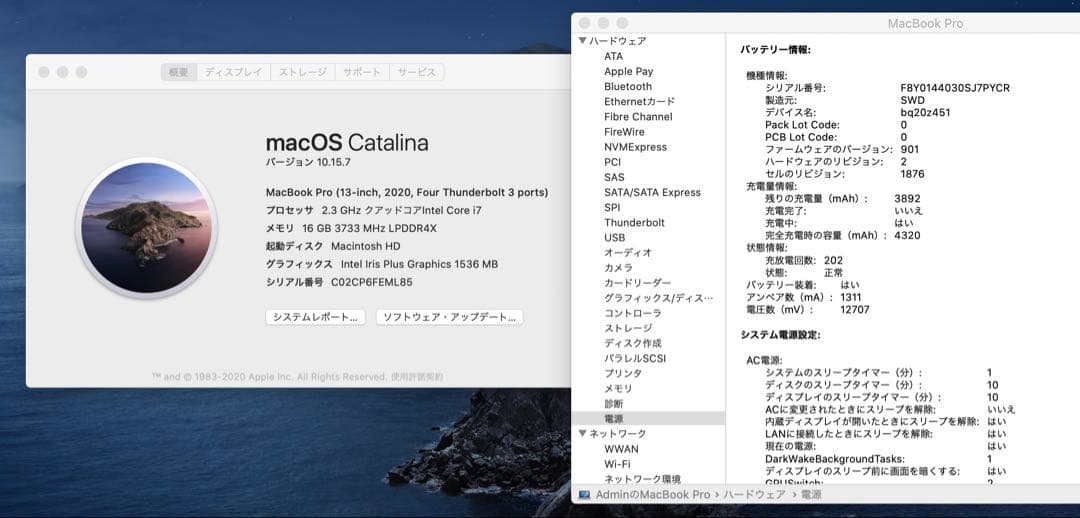Click the full charge capacity 4320
The height and width of the screenshot is (518, 1080).
tap(907, 235)
